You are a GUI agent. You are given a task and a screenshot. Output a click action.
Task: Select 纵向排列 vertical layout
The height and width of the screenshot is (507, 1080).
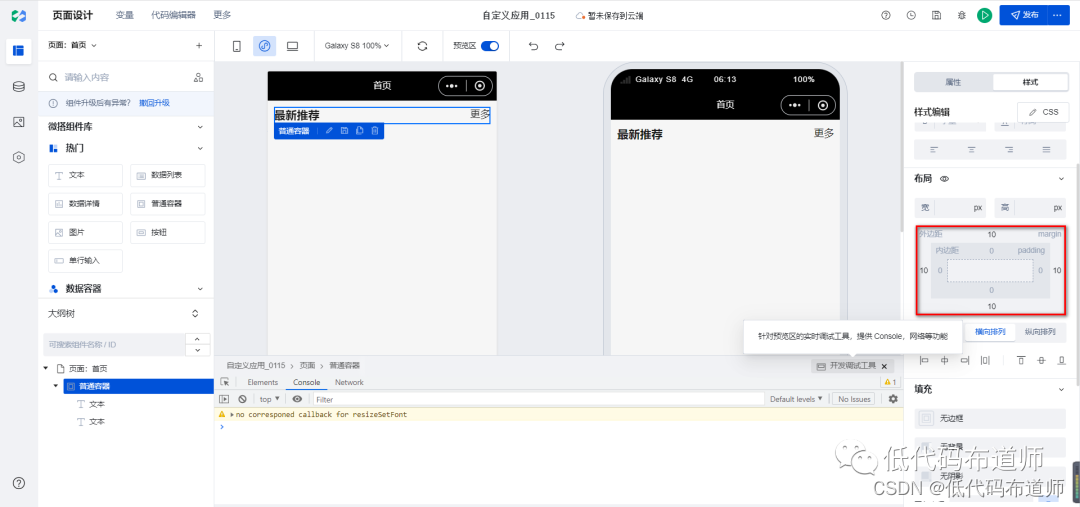1040,331
